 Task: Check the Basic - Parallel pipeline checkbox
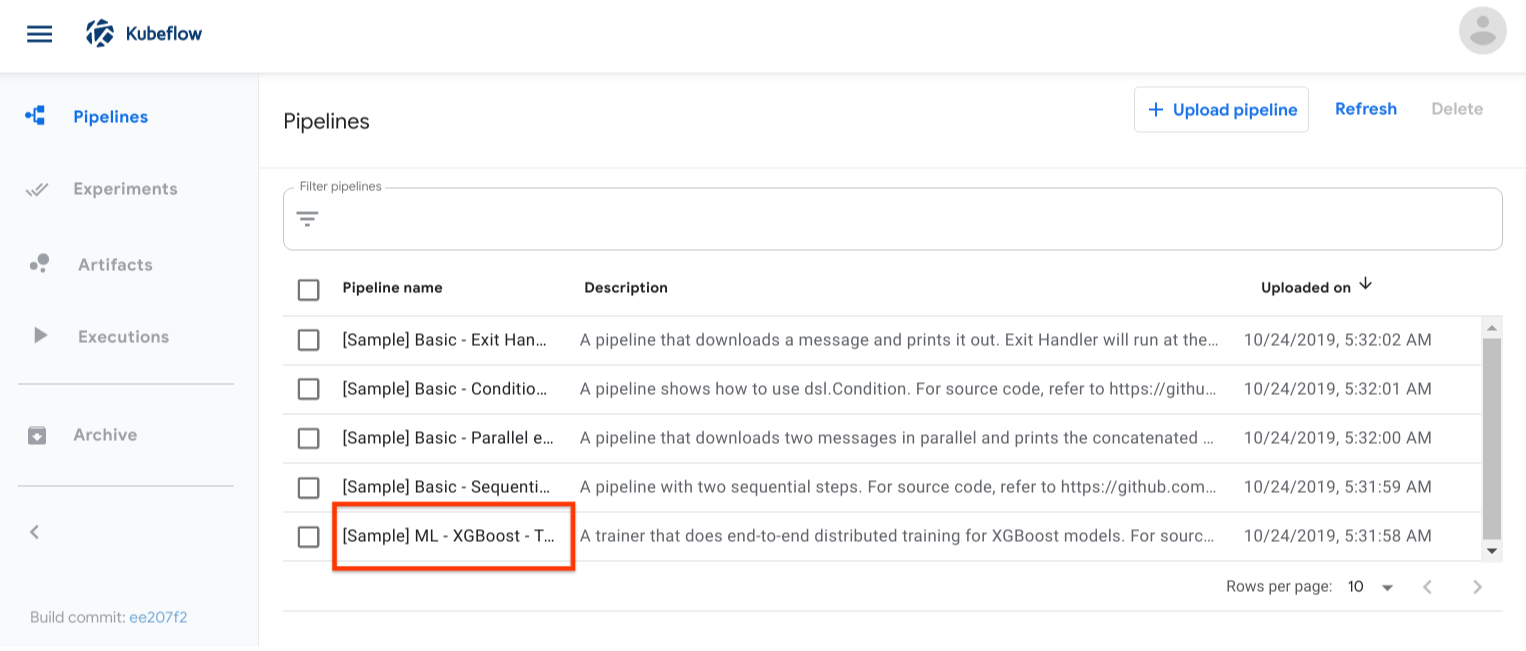pos(308,438)
